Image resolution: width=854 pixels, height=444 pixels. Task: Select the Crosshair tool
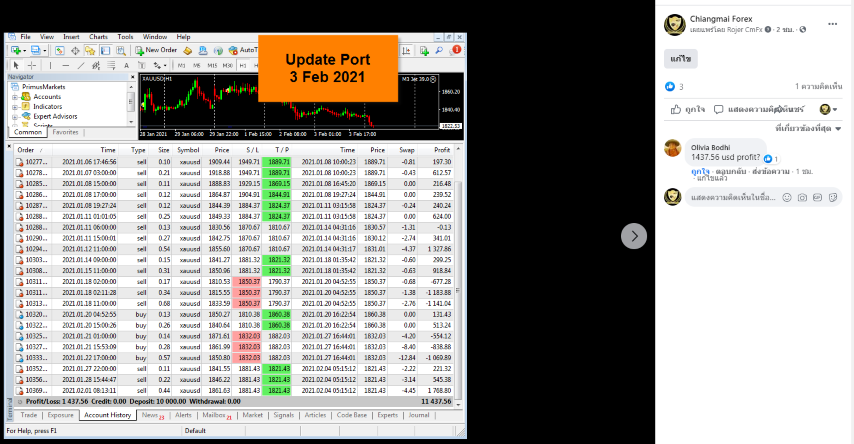[x=32, y=65]
